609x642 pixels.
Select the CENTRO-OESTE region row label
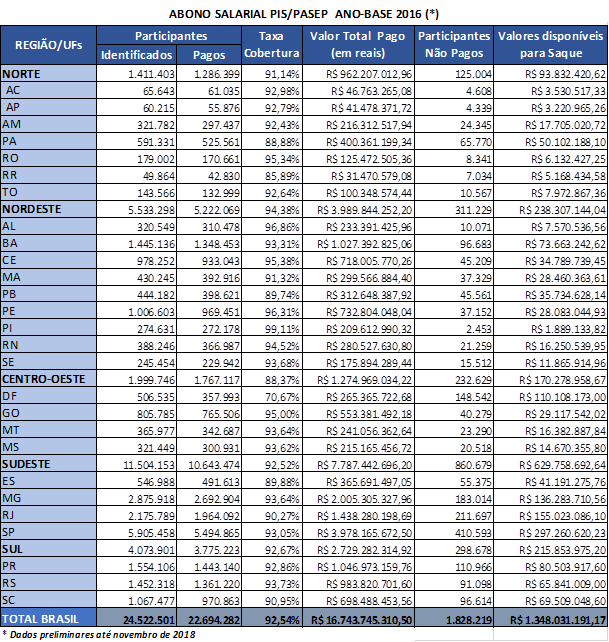[42, 379]
